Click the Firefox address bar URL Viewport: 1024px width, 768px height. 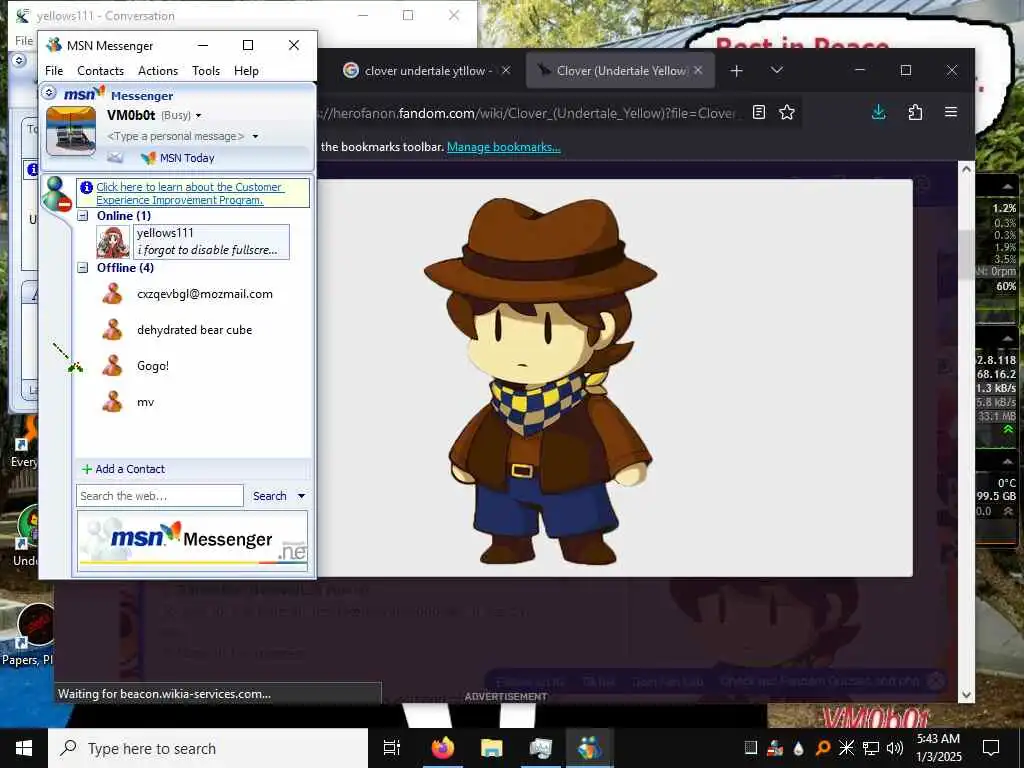[x=528, y=113]
